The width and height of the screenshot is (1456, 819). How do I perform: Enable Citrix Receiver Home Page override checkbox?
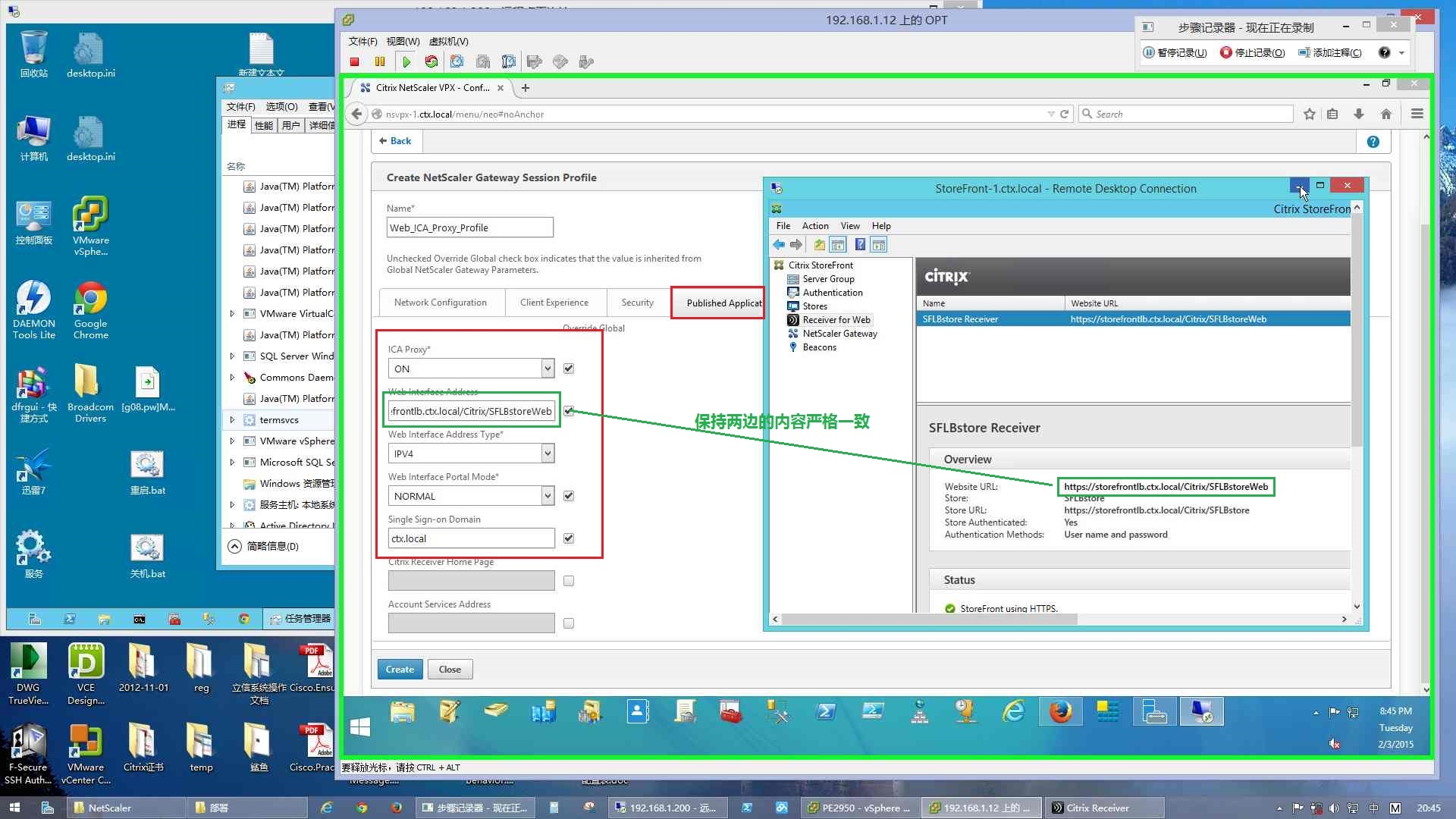click(569, 581)
